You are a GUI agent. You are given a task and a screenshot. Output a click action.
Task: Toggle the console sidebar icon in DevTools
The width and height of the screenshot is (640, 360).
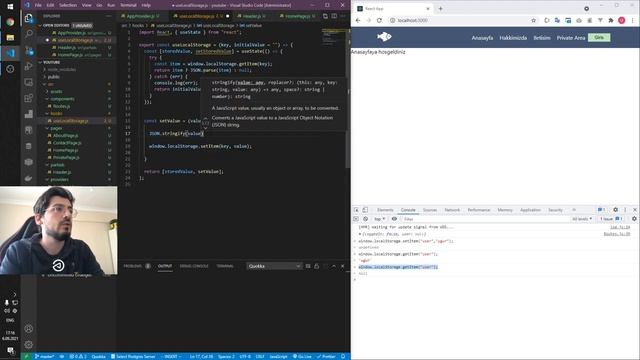pos(356,219)
